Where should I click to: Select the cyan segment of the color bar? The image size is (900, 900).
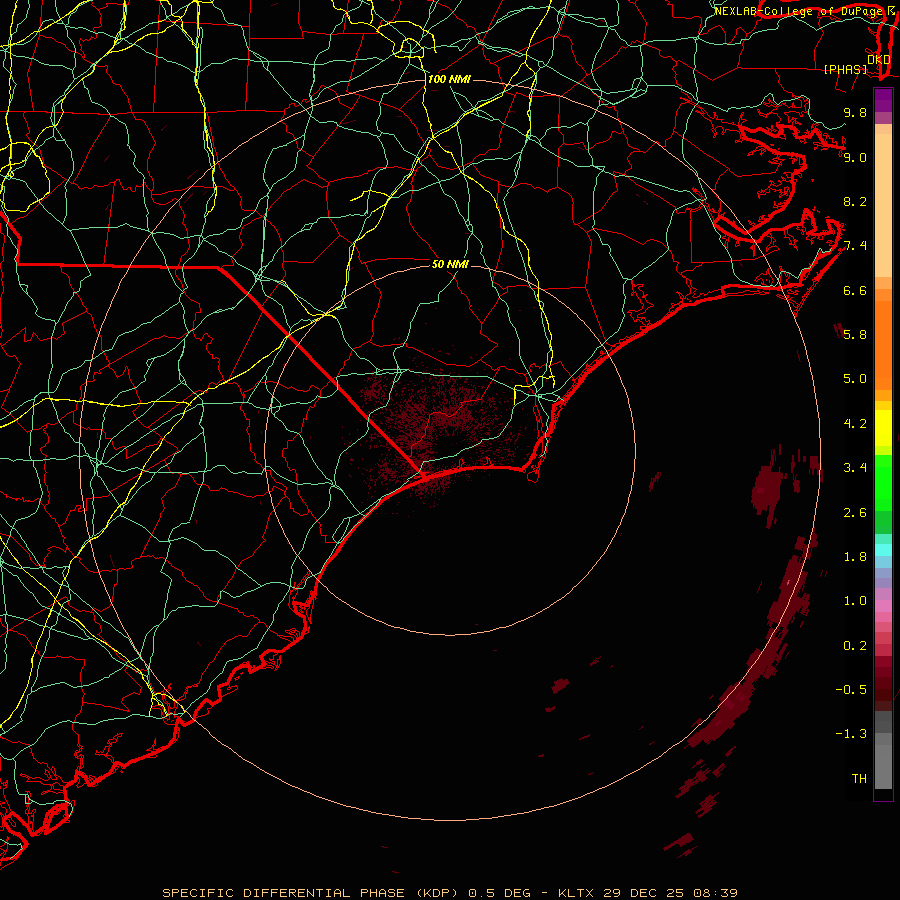click(883, 550)
